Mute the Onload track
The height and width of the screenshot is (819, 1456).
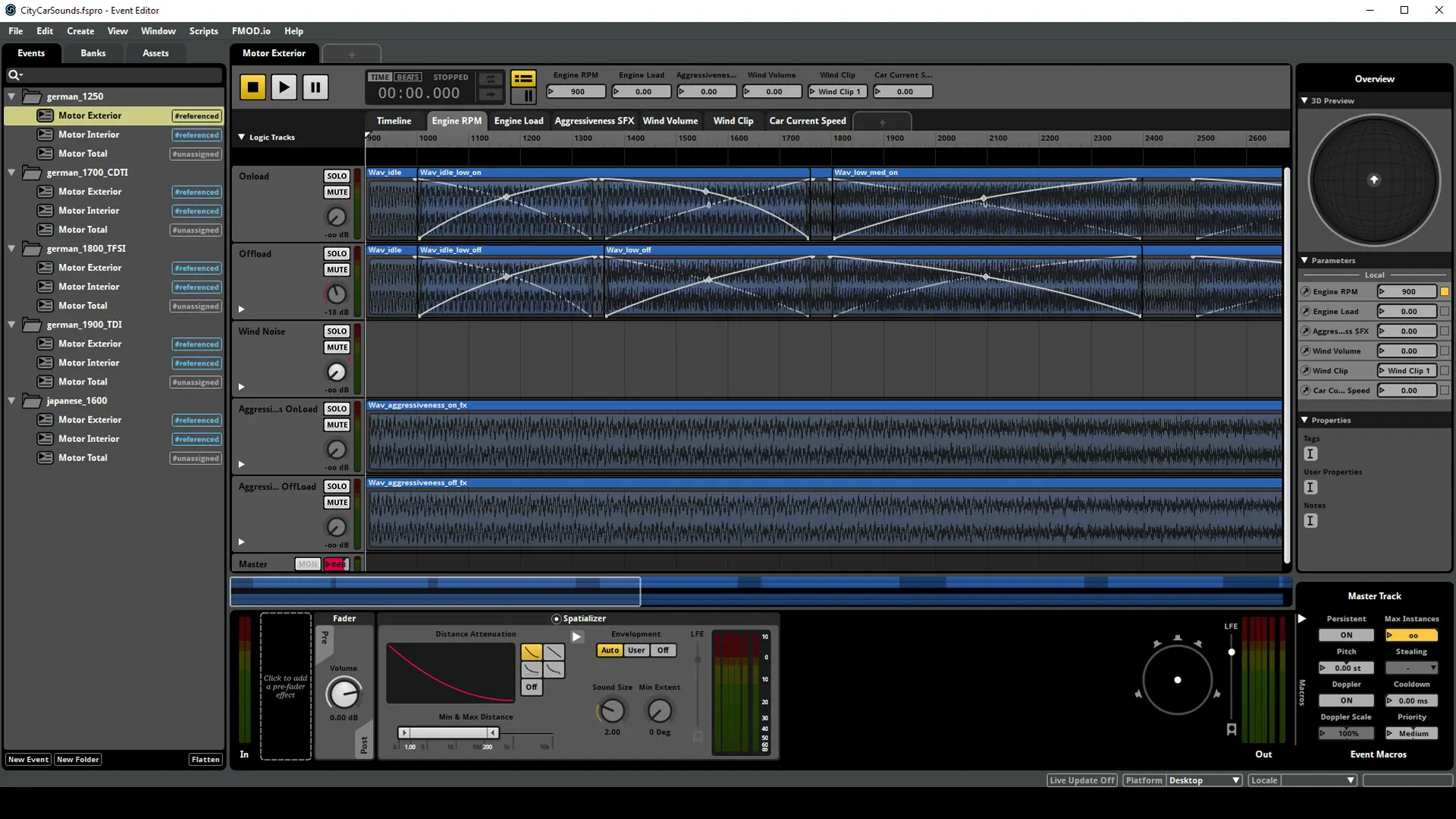(x=337, y=192)
